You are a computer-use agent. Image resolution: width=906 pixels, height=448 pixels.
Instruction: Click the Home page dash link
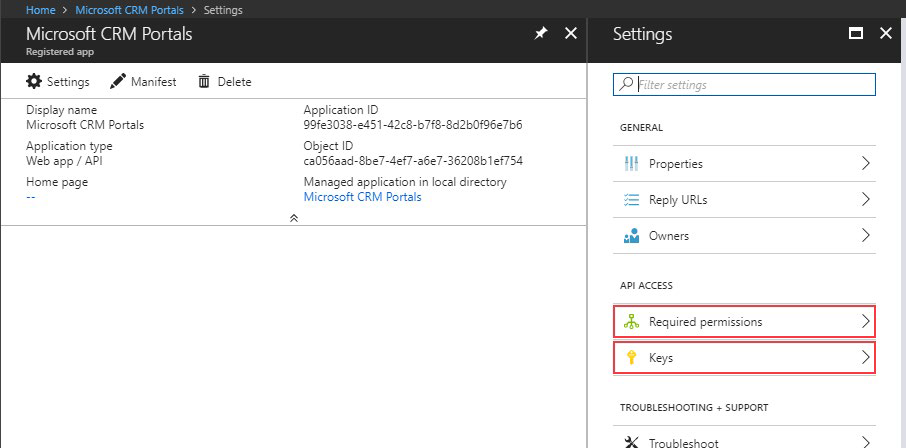[x=31, y=197]
